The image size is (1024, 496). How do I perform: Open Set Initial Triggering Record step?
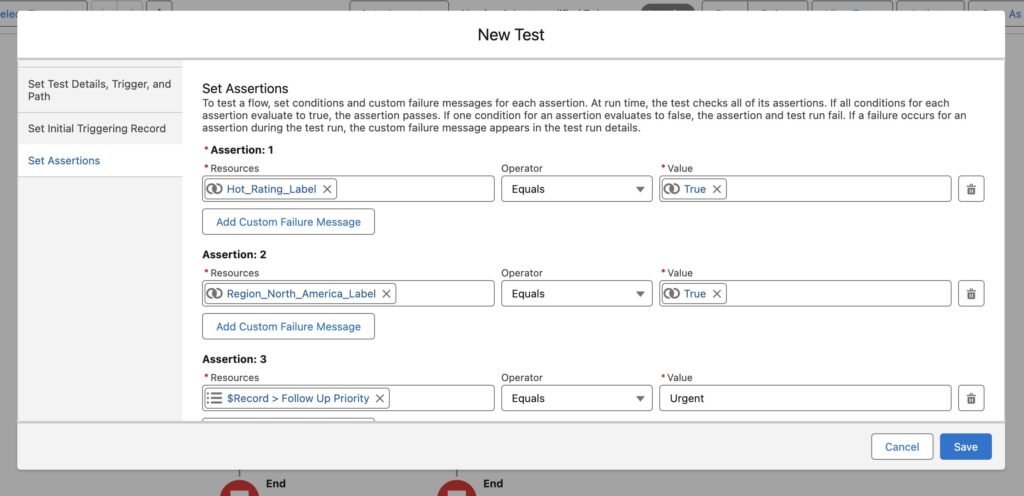[98, 128]
